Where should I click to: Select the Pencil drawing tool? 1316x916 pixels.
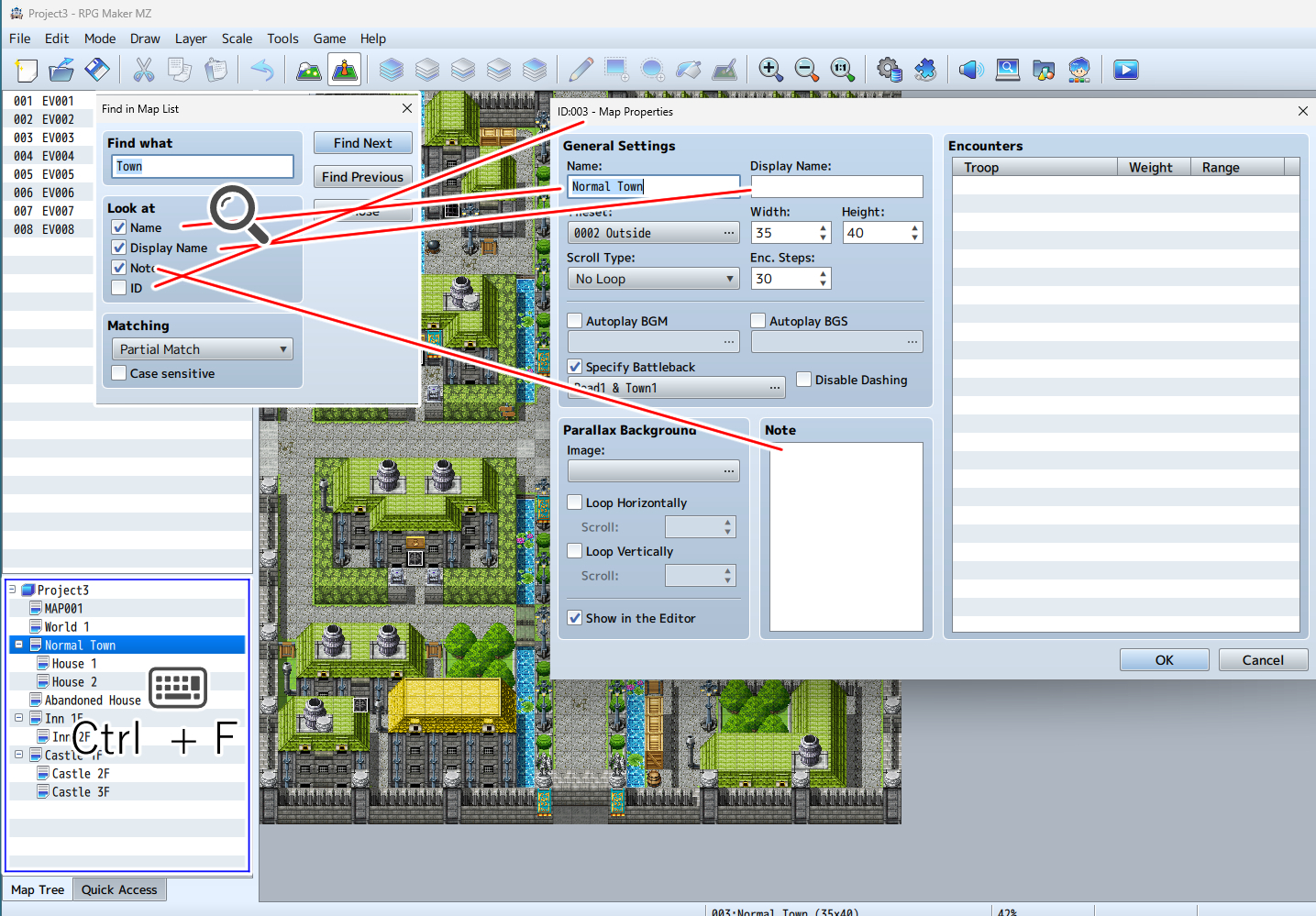pyautogui.click(x=581, y=70)
